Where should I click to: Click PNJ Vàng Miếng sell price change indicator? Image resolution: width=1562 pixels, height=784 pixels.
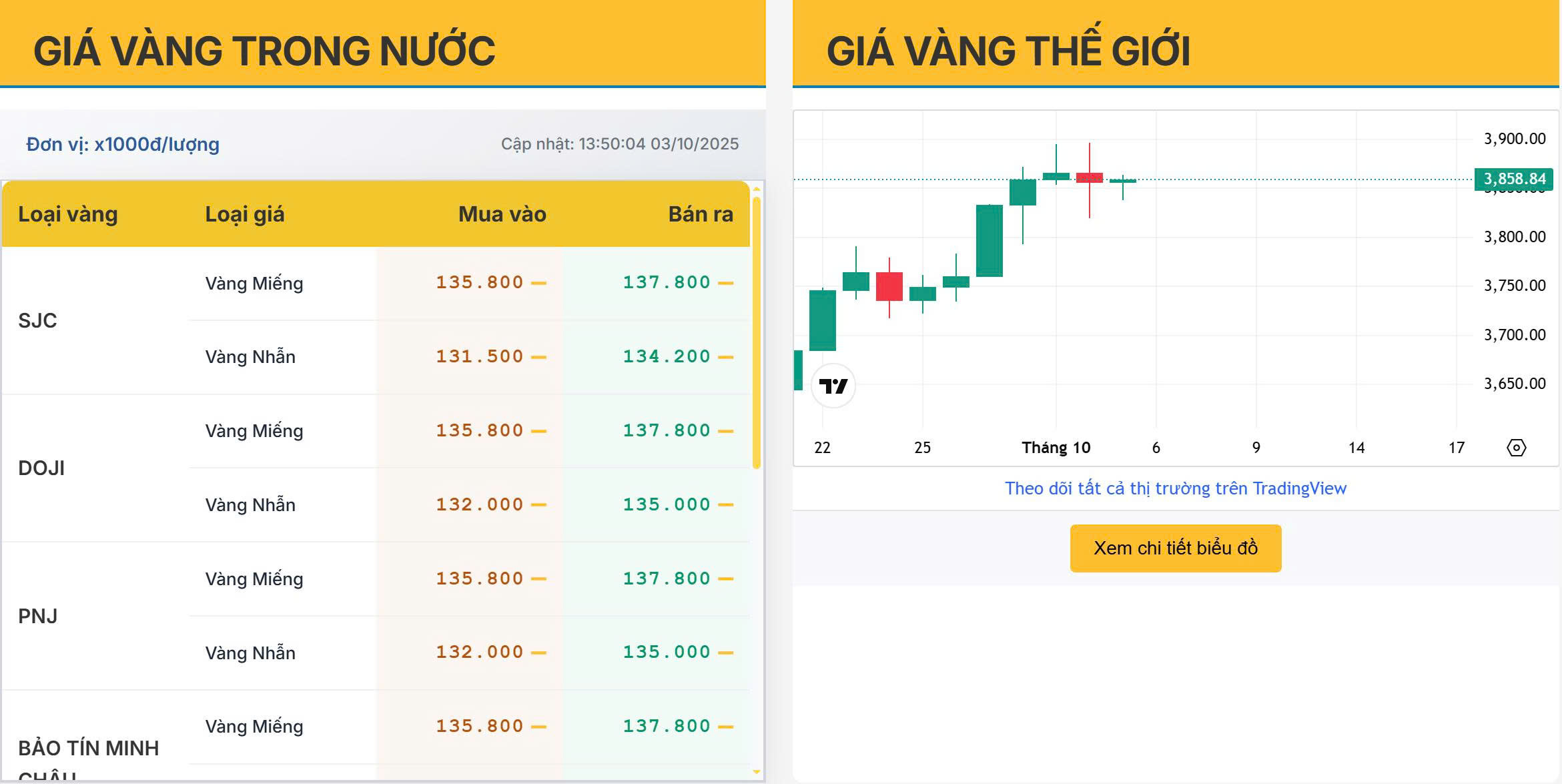725,579
